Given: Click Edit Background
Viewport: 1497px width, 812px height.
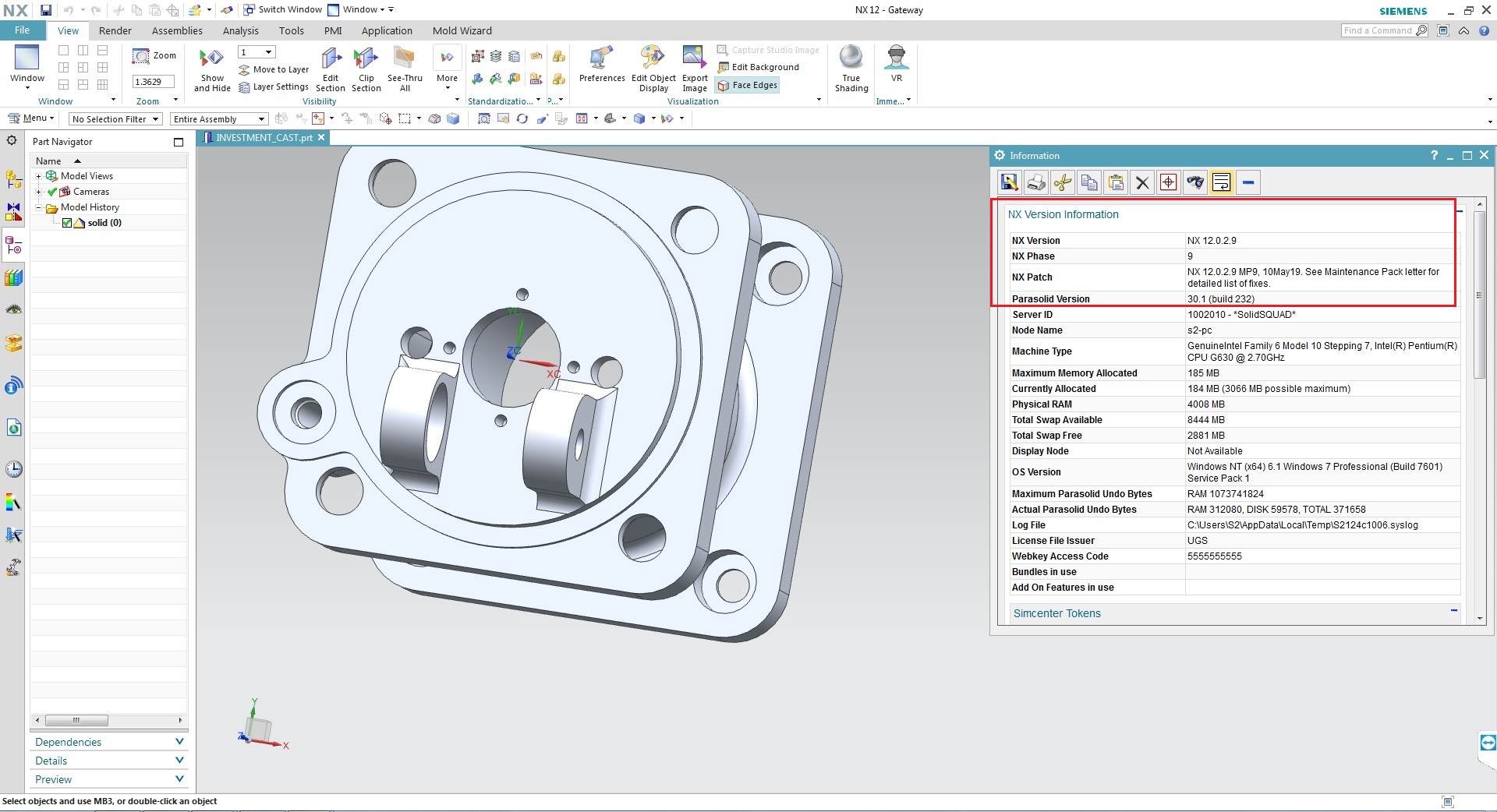Looking at the screenshot, I should click(x=758, y=68).
